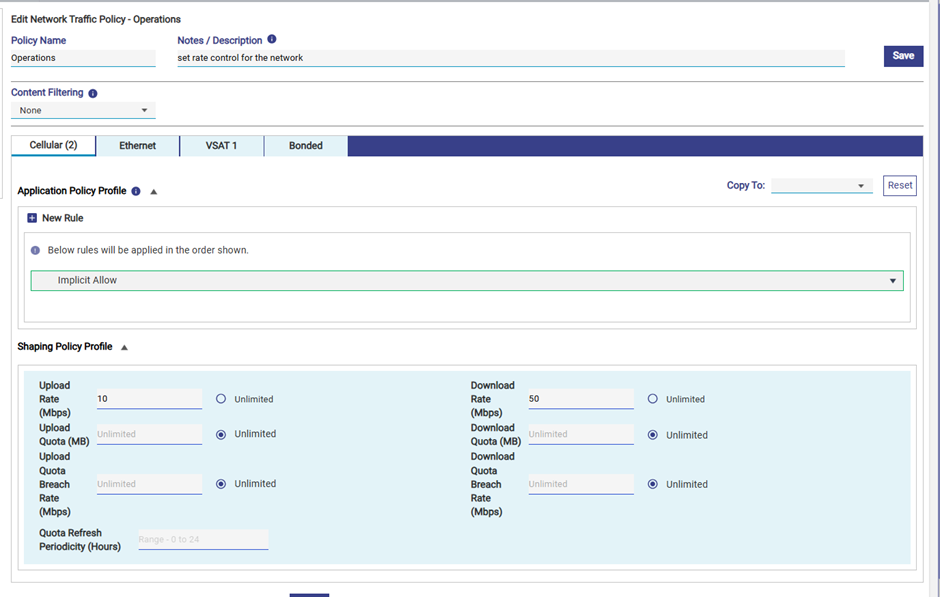Toggle Unlimited radio for Upload Quota (MB)

(x=221, y=434)
